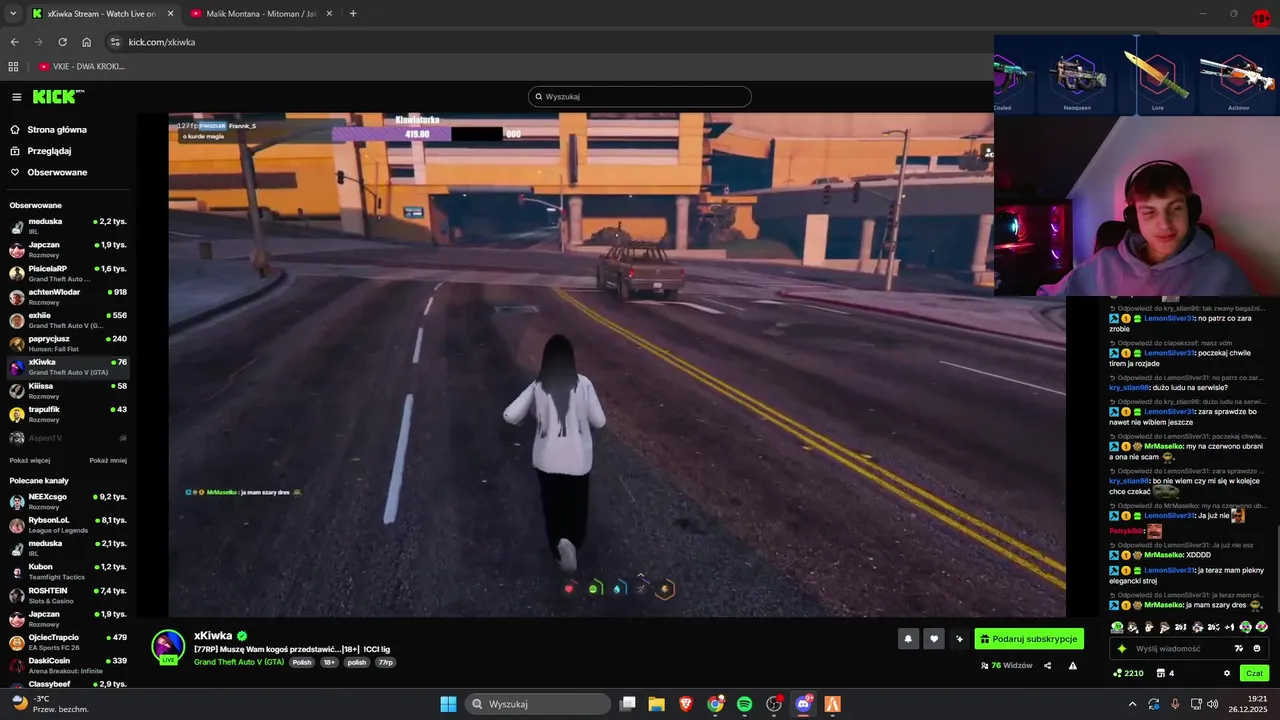Navigate back with the browser back arrow
Screen dimensions: 1280x720
point(14,42)
